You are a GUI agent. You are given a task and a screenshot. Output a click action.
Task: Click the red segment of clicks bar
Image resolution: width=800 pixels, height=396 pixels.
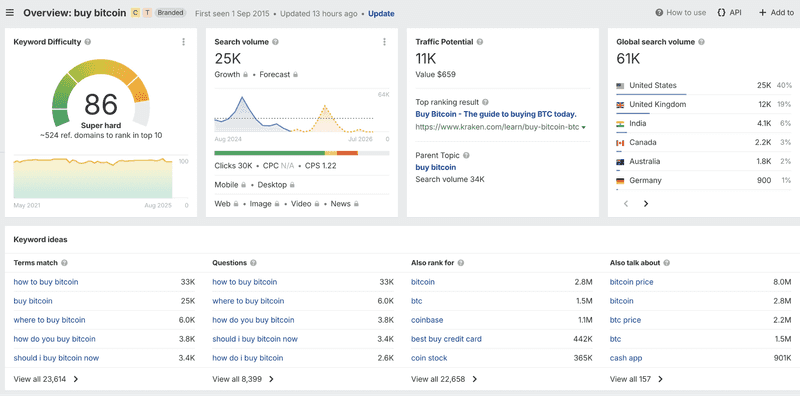[347, 153]
